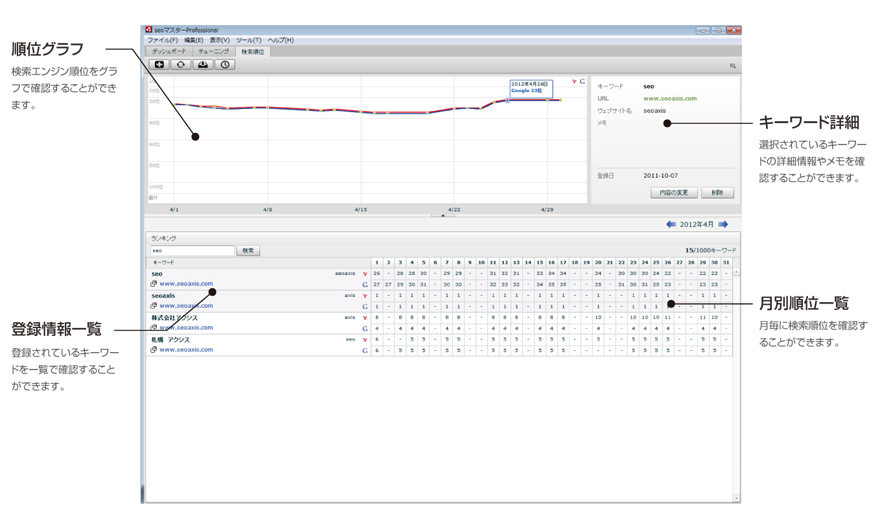Switch to the ダッシュボード tab
This screenshot has height=522, width=880.
click(x=169, y=51)
